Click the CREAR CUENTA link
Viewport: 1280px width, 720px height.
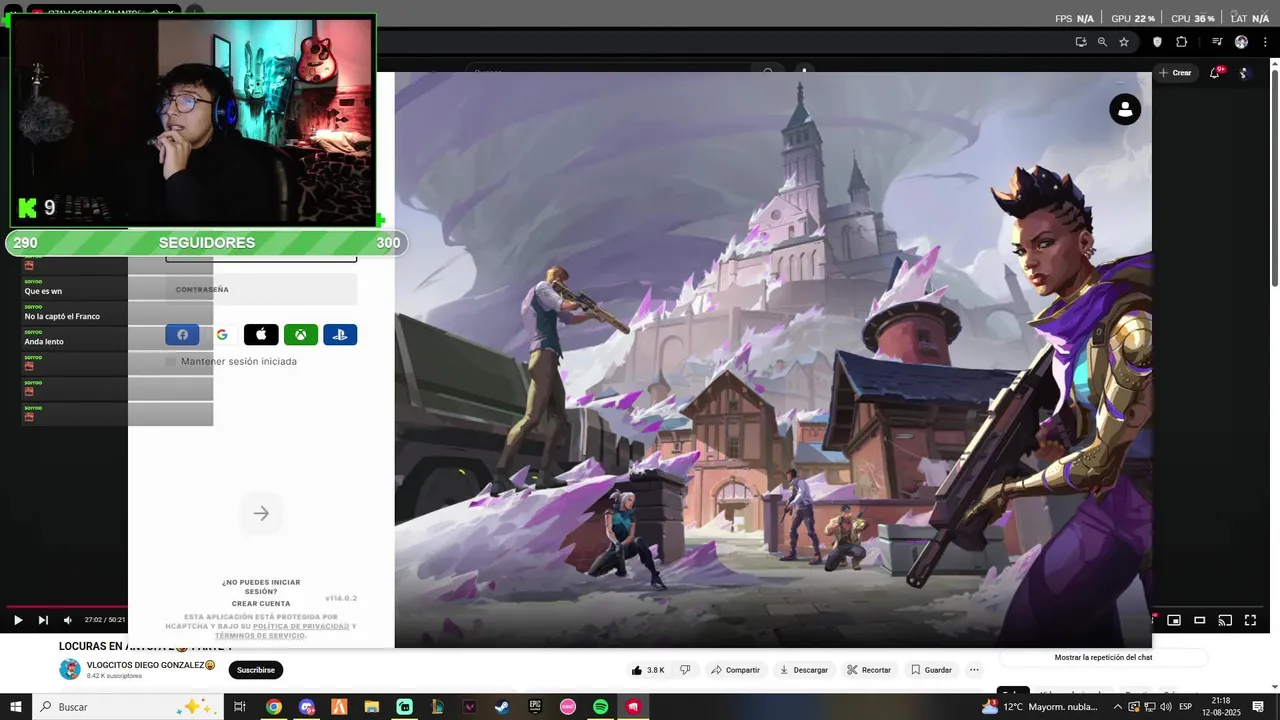(261, 604)
